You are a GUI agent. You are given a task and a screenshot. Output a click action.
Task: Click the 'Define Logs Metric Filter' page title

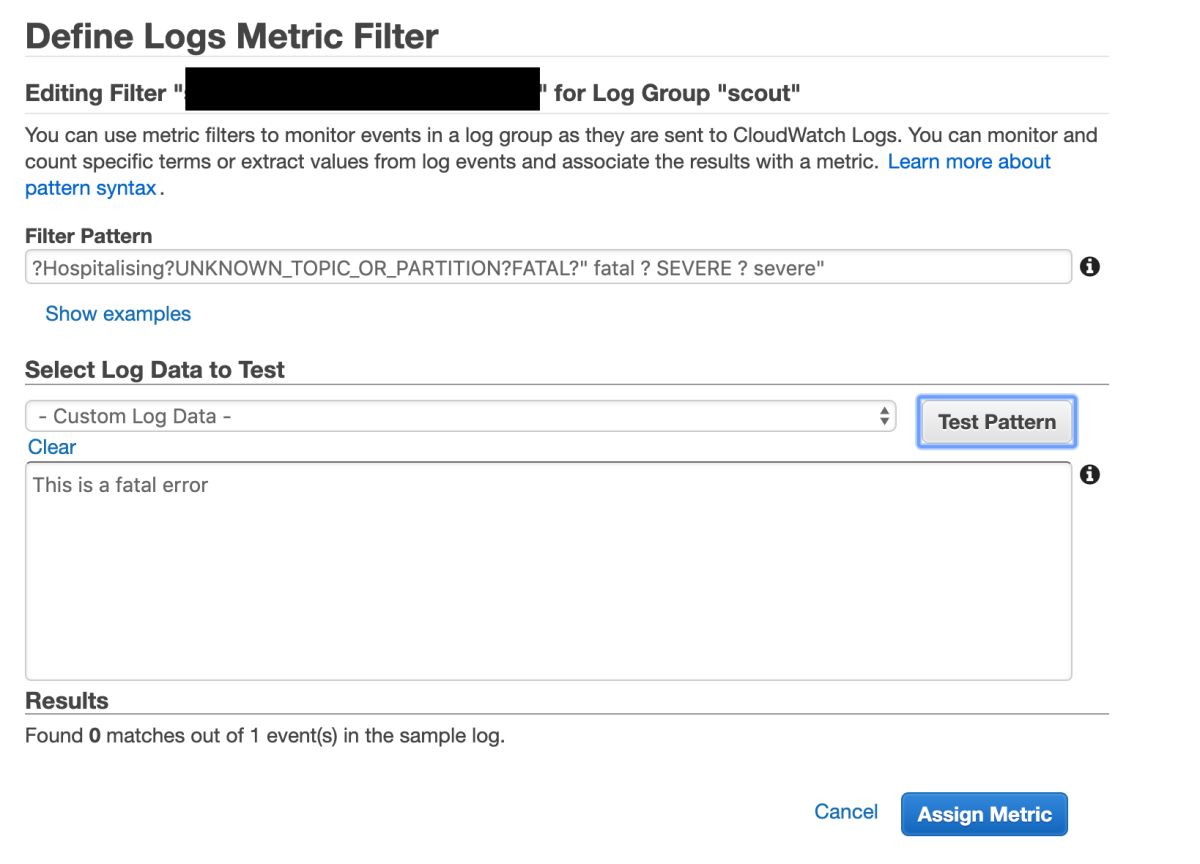click(232, 37)
